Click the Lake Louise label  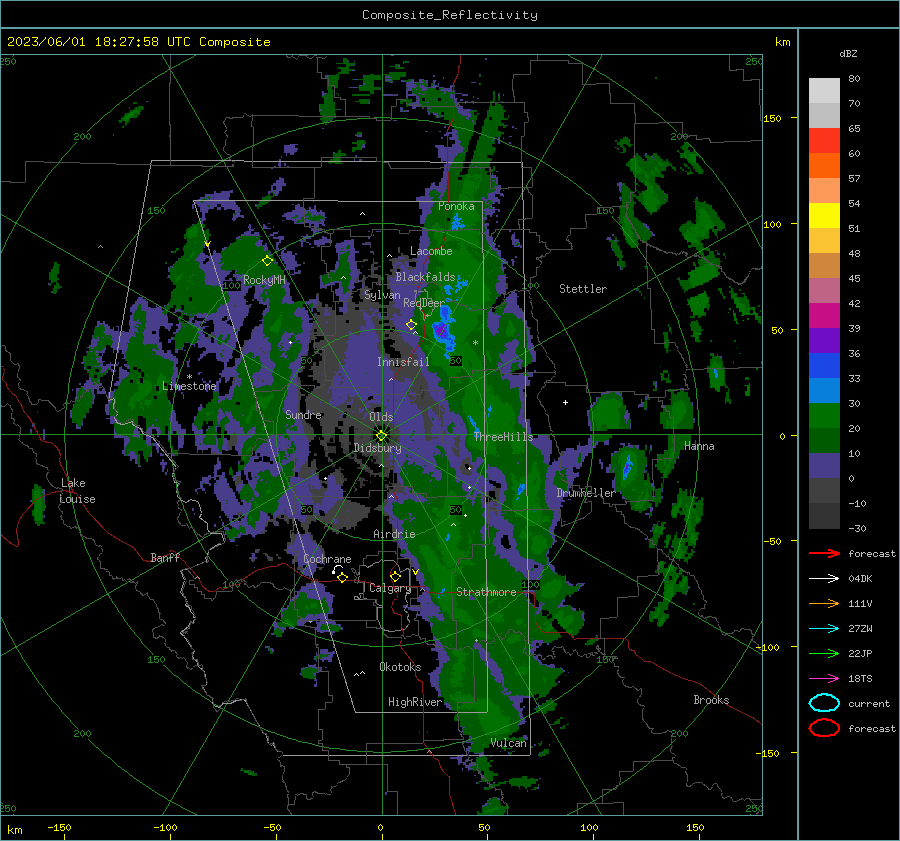pyautogui.click(x=77, y=491)
